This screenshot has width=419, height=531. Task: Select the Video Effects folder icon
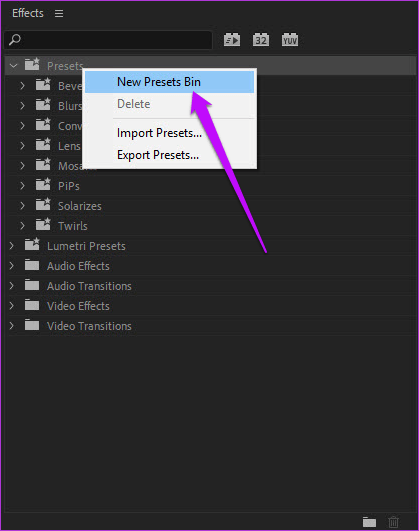pos(32,305)
